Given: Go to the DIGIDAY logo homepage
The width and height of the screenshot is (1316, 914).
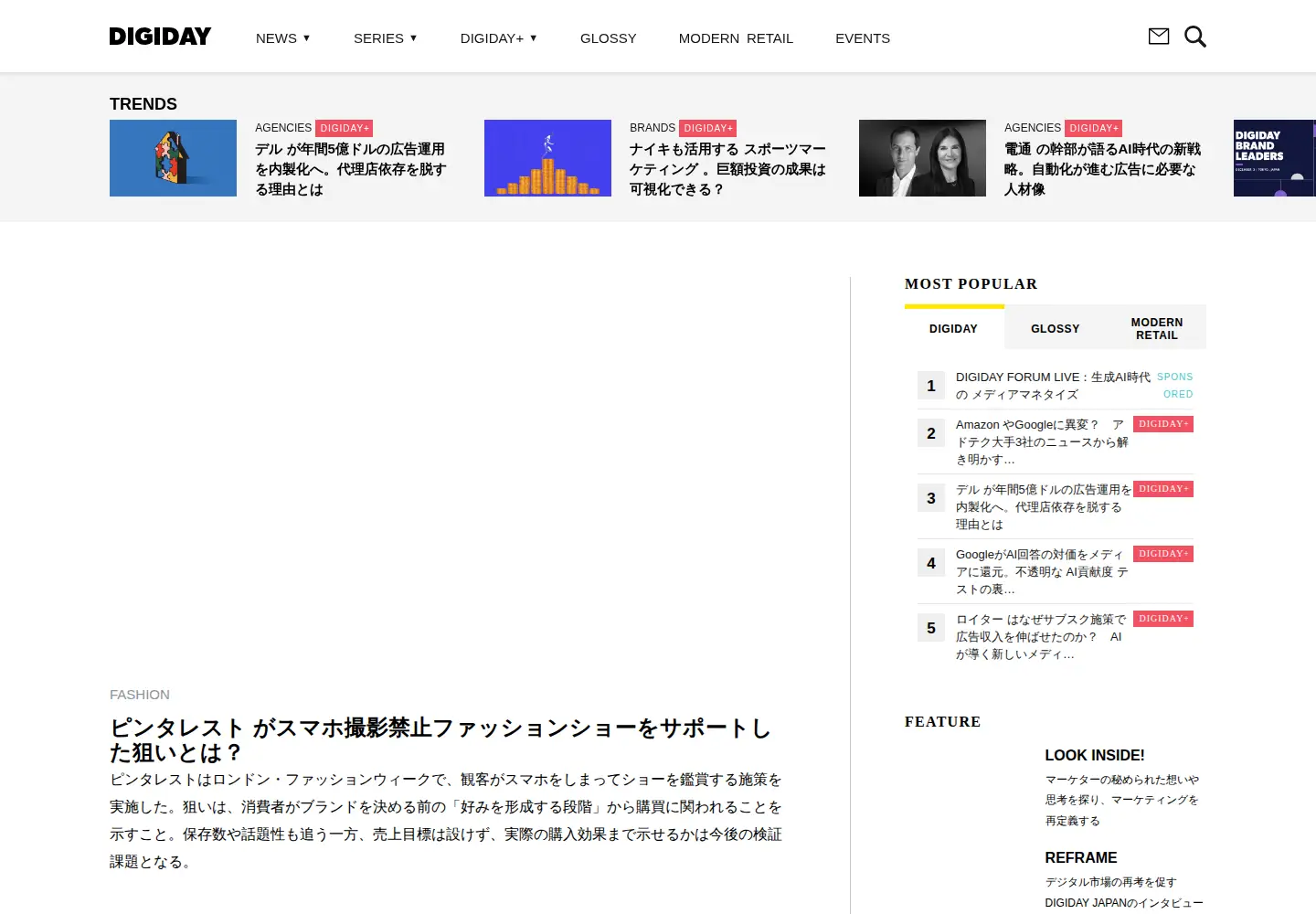Looking at the screenshot, I should coord(160,37).
